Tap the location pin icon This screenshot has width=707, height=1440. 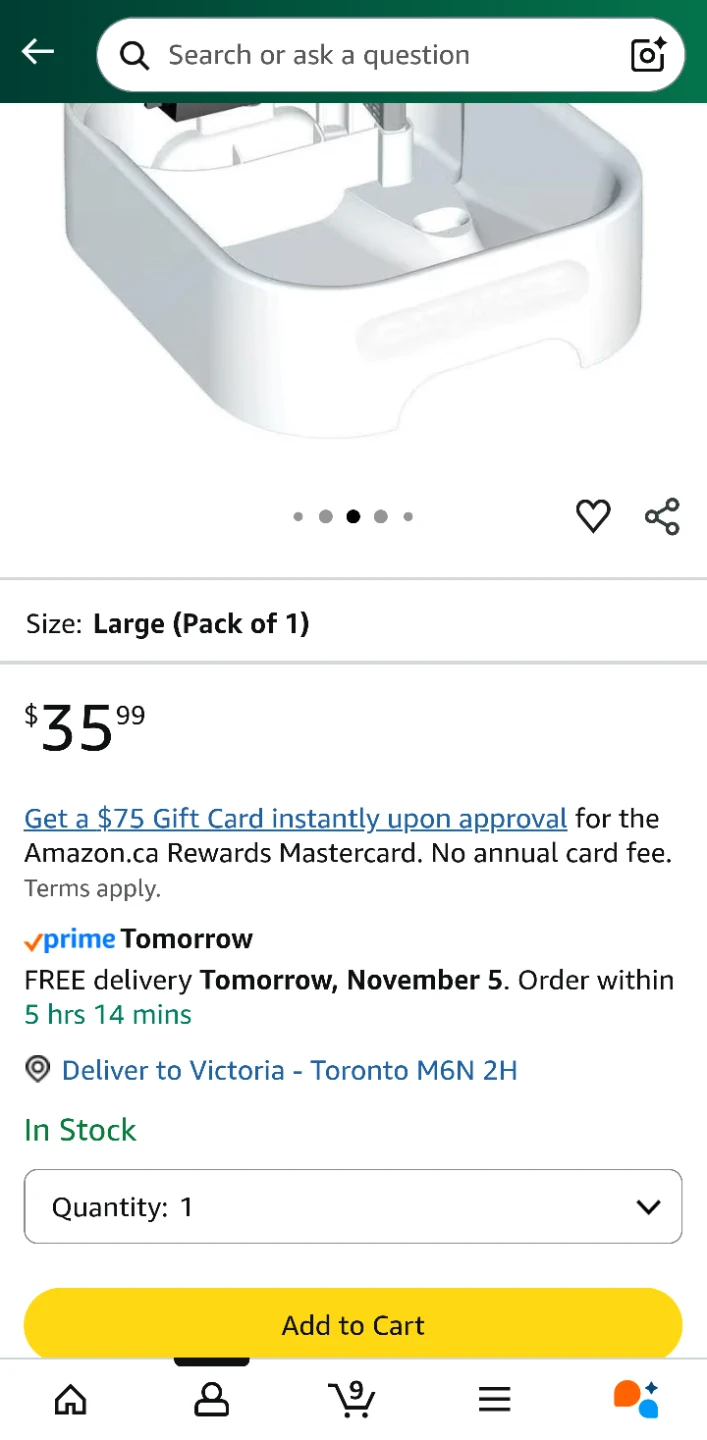pyautogui.click(x=37, y=1070)
